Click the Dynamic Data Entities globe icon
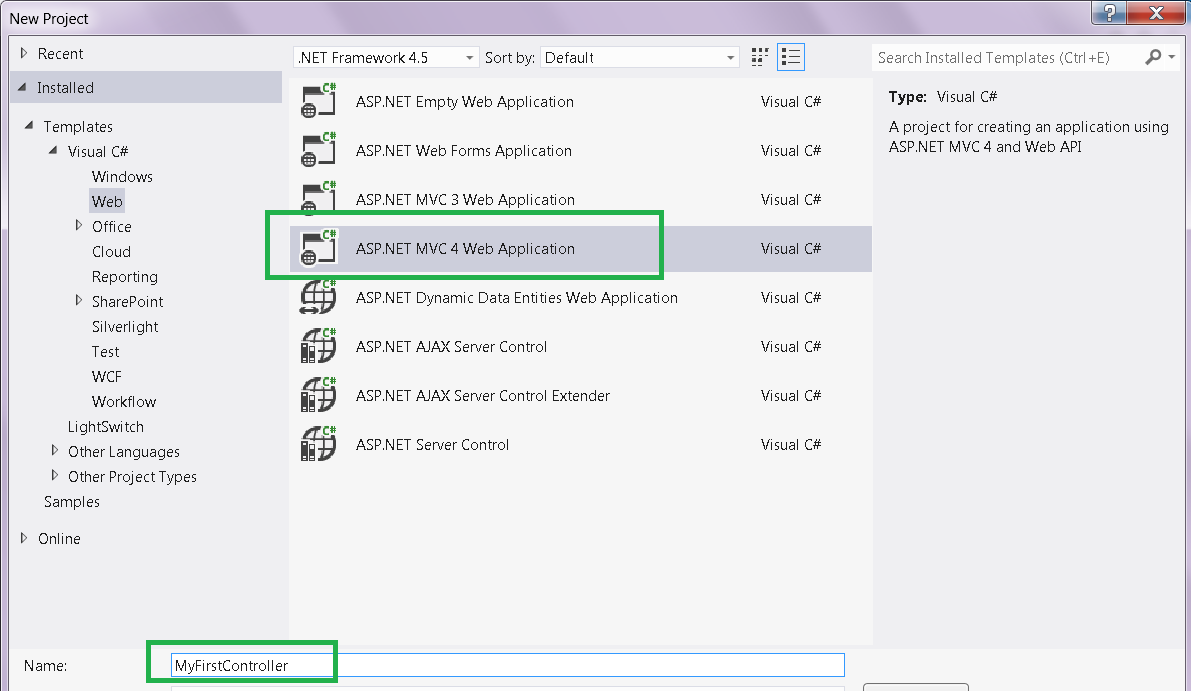Screen dimensions: 1191x691 (x=318, y=297)
